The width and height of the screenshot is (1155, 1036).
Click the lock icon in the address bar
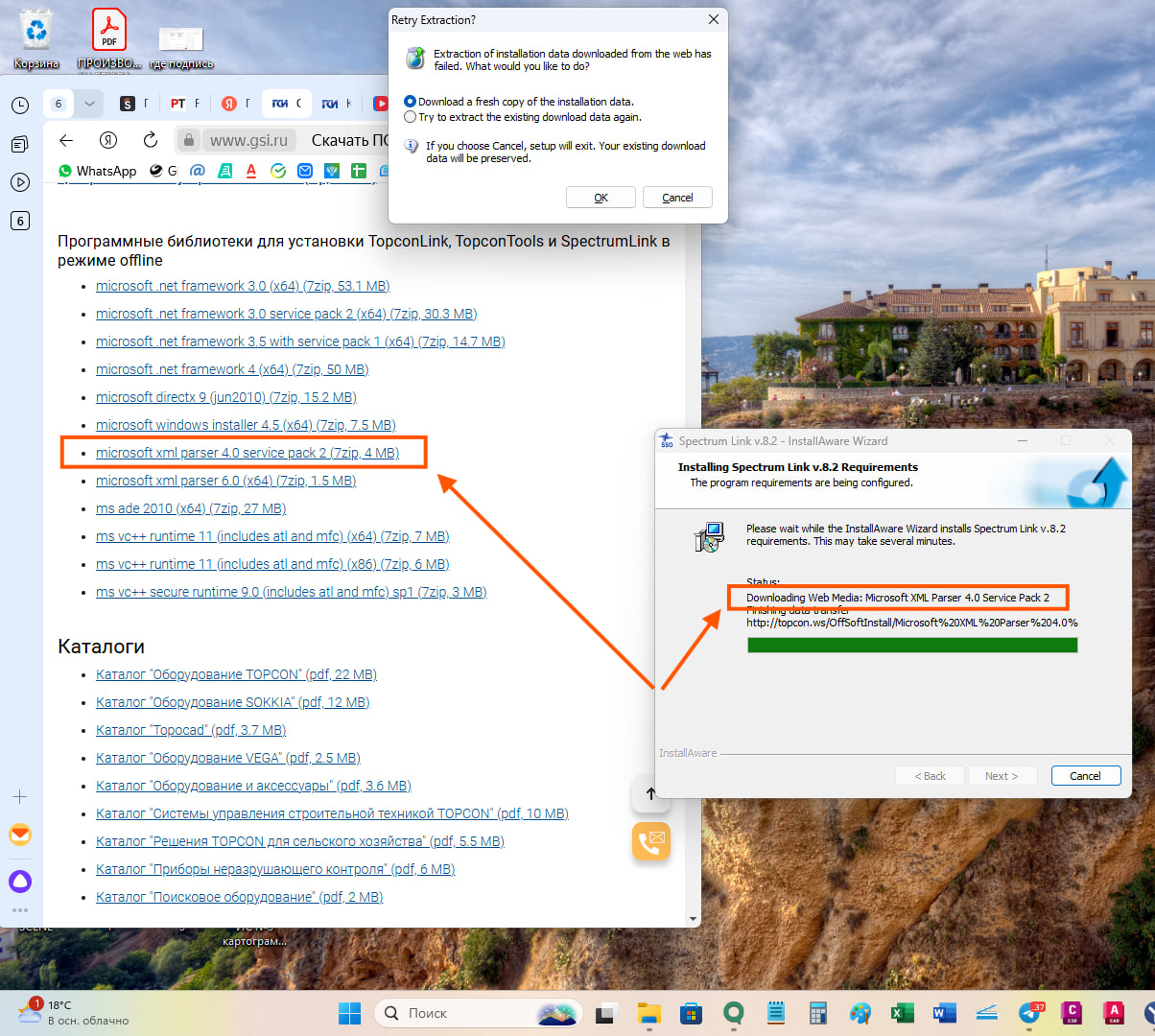pos(189,140)
